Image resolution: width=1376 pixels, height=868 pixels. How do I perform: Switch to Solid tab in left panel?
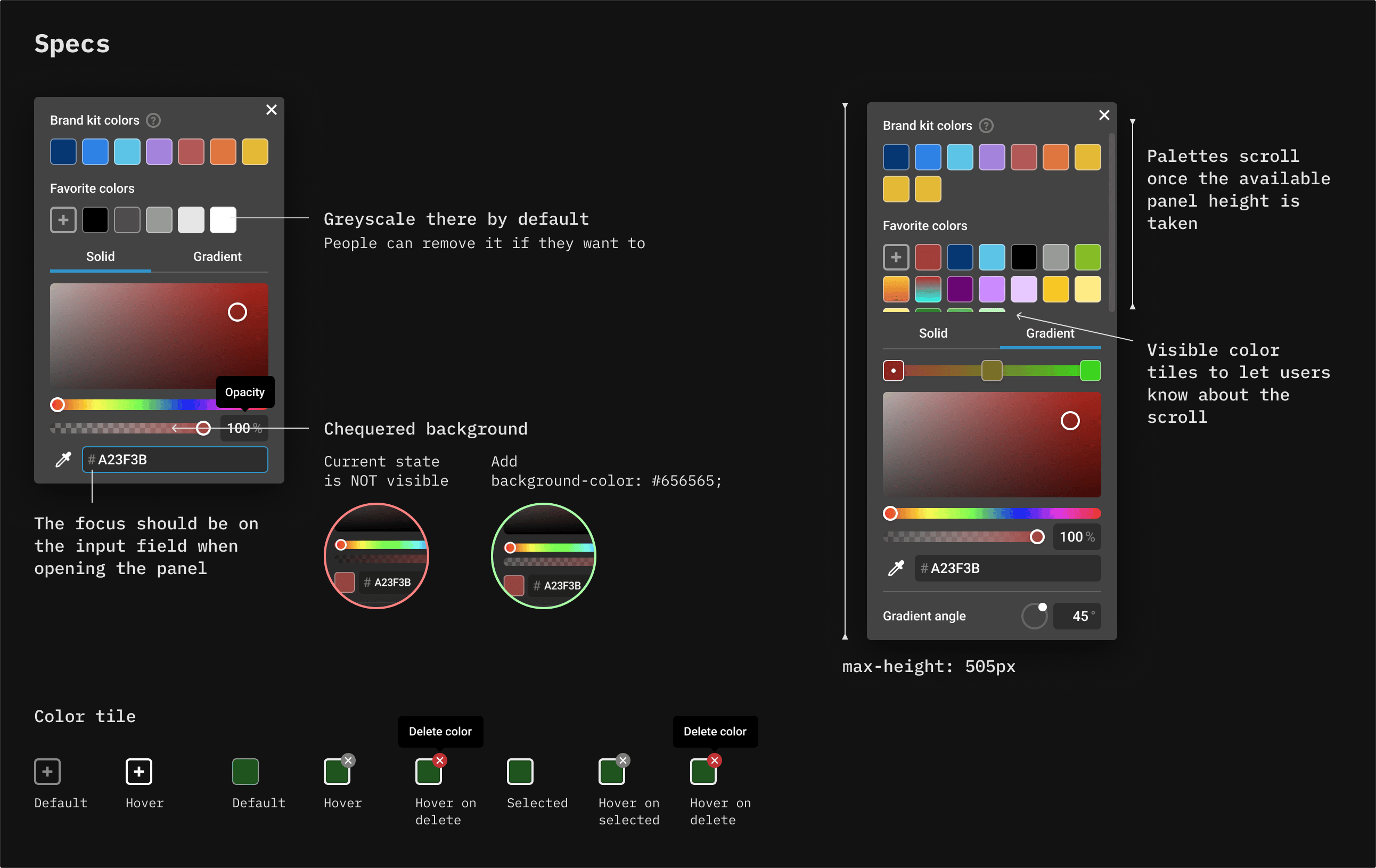click(101, 257)
